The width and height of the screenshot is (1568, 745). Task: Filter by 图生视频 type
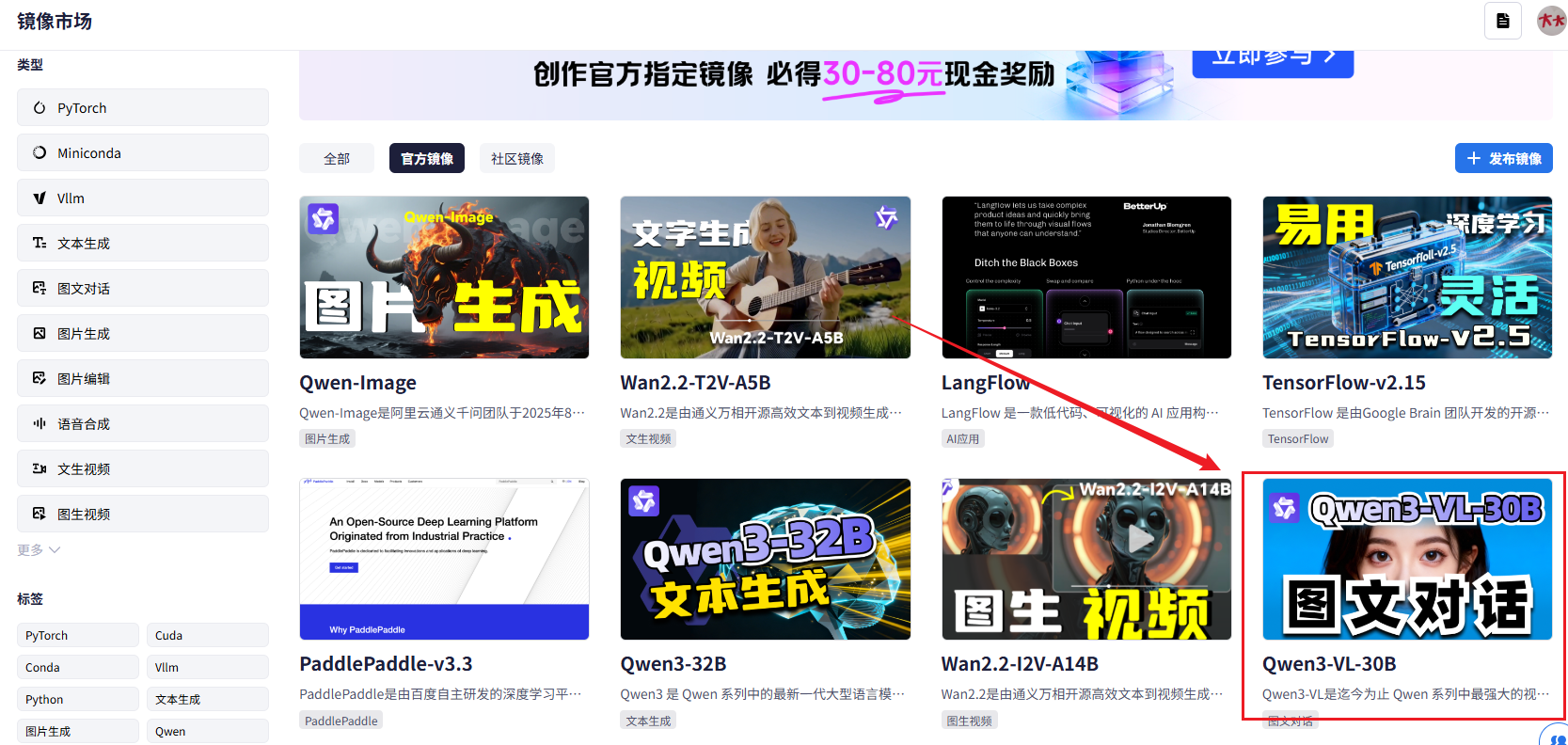(143, 515)
